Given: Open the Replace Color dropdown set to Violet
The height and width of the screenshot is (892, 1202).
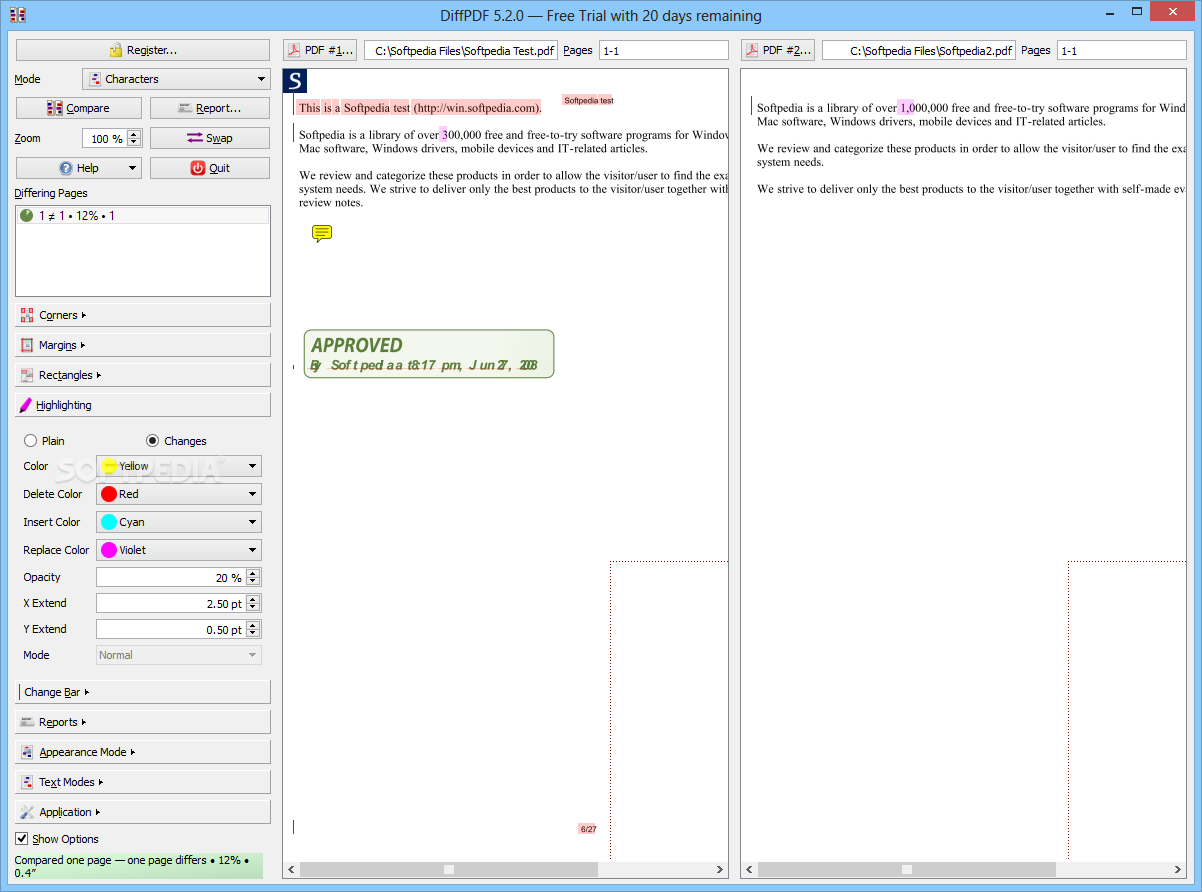Looking at the screenshot, I should [x=179, y=550].
